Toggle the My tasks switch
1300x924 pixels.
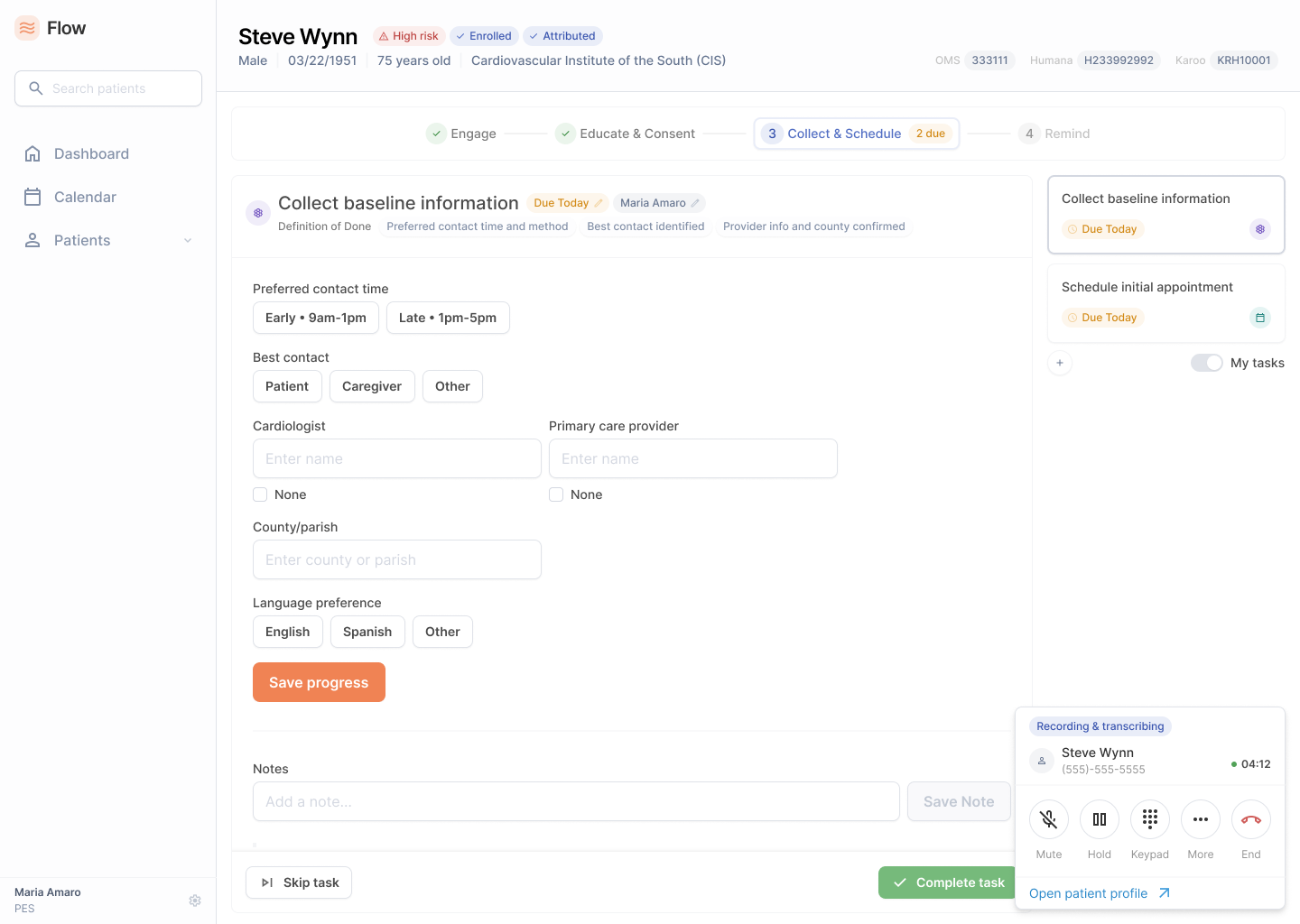pyautogui.click(x=1207, y=363)
